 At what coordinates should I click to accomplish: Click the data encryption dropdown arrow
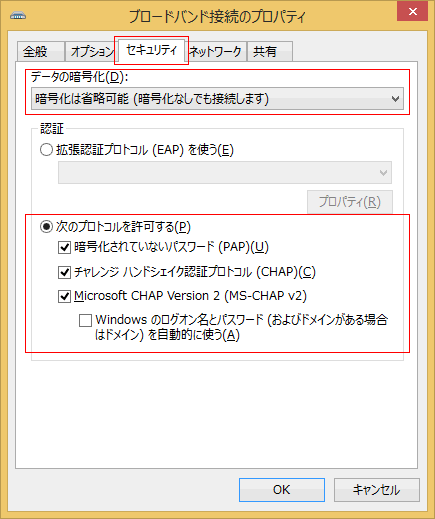tap(395, 99)
